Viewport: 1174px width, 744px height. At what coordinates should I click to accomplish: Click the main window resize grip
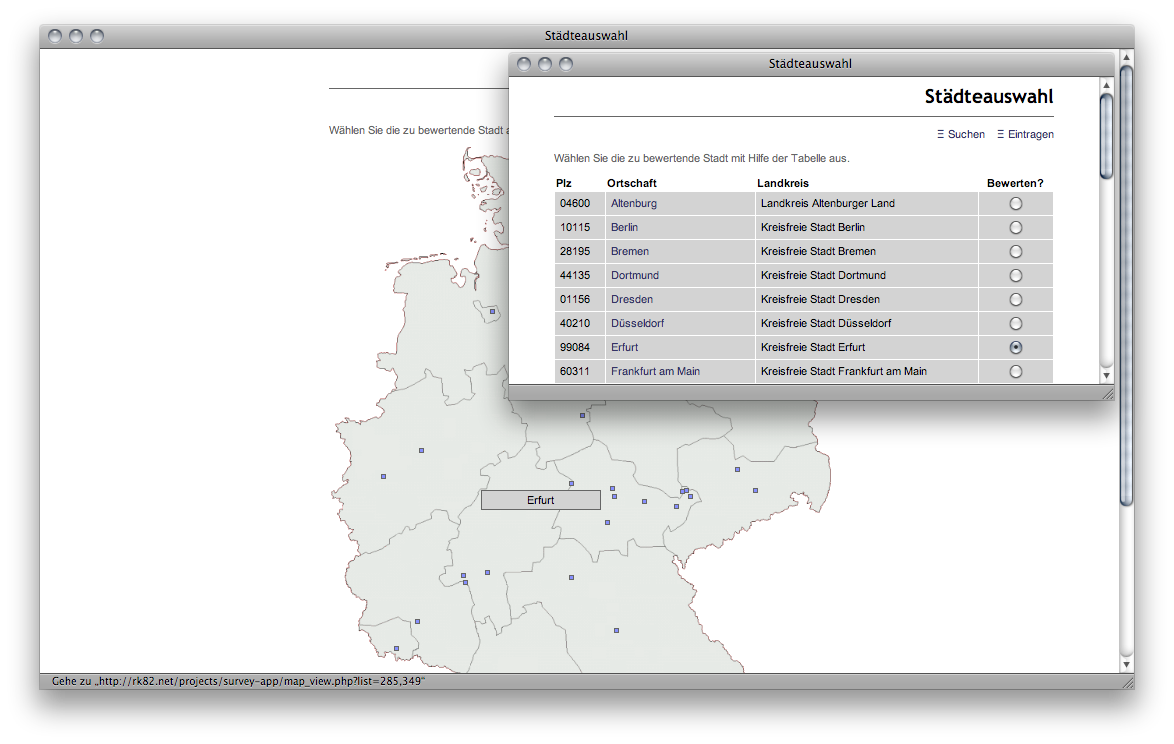click(x=1127, y=682)
